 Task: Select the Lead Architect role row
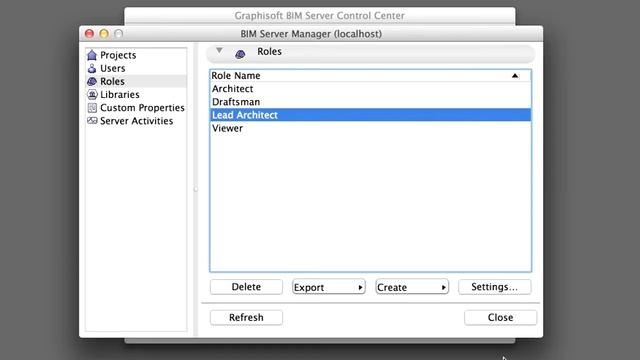[x=370, y=115]
